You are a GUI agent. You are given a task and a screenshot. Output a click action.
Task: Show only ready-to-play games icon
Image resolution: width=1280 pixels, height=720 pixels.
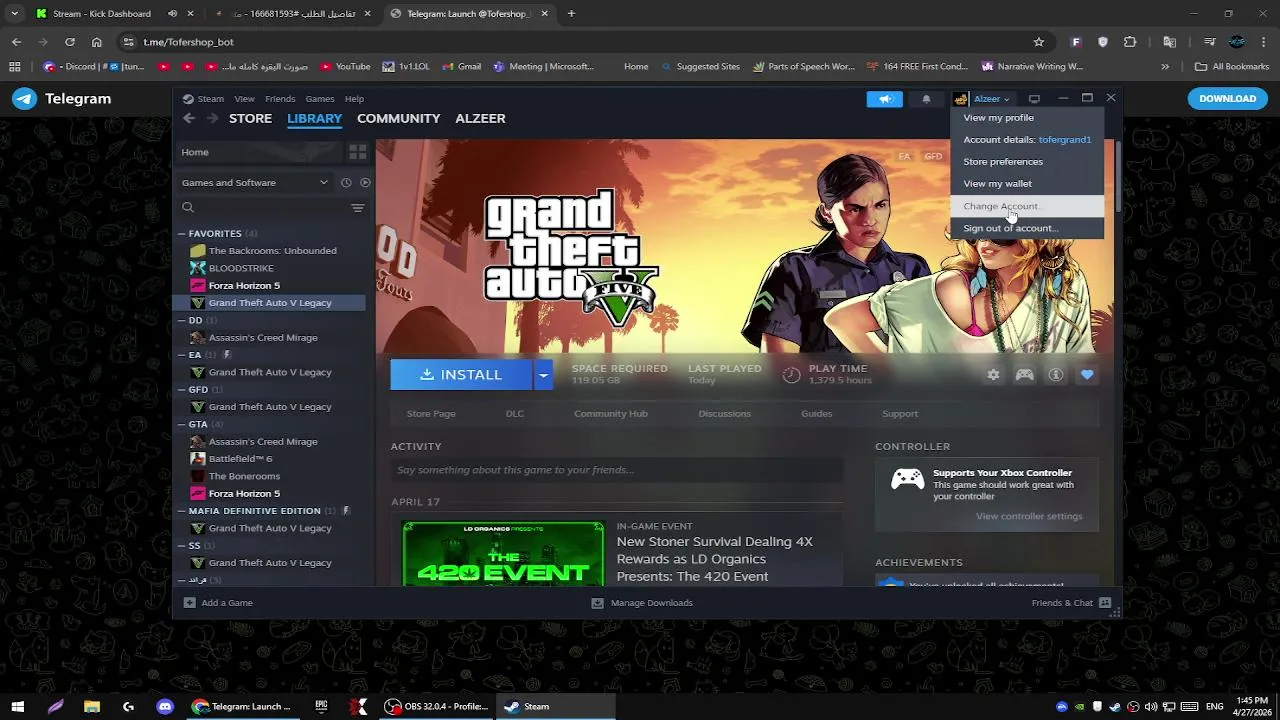click(365, 183)
